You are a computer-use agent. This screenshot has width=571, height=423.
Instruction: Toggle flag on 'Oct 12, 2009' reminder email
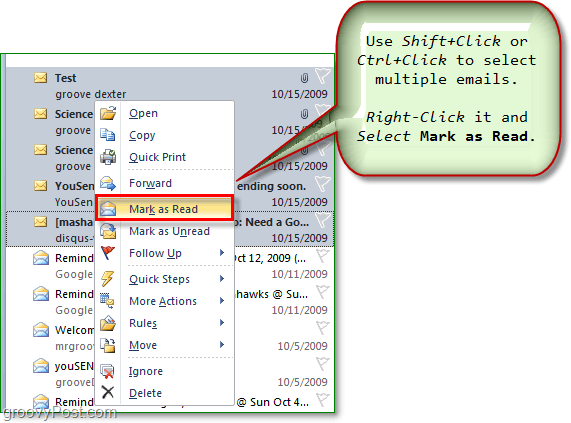[323, 256]
